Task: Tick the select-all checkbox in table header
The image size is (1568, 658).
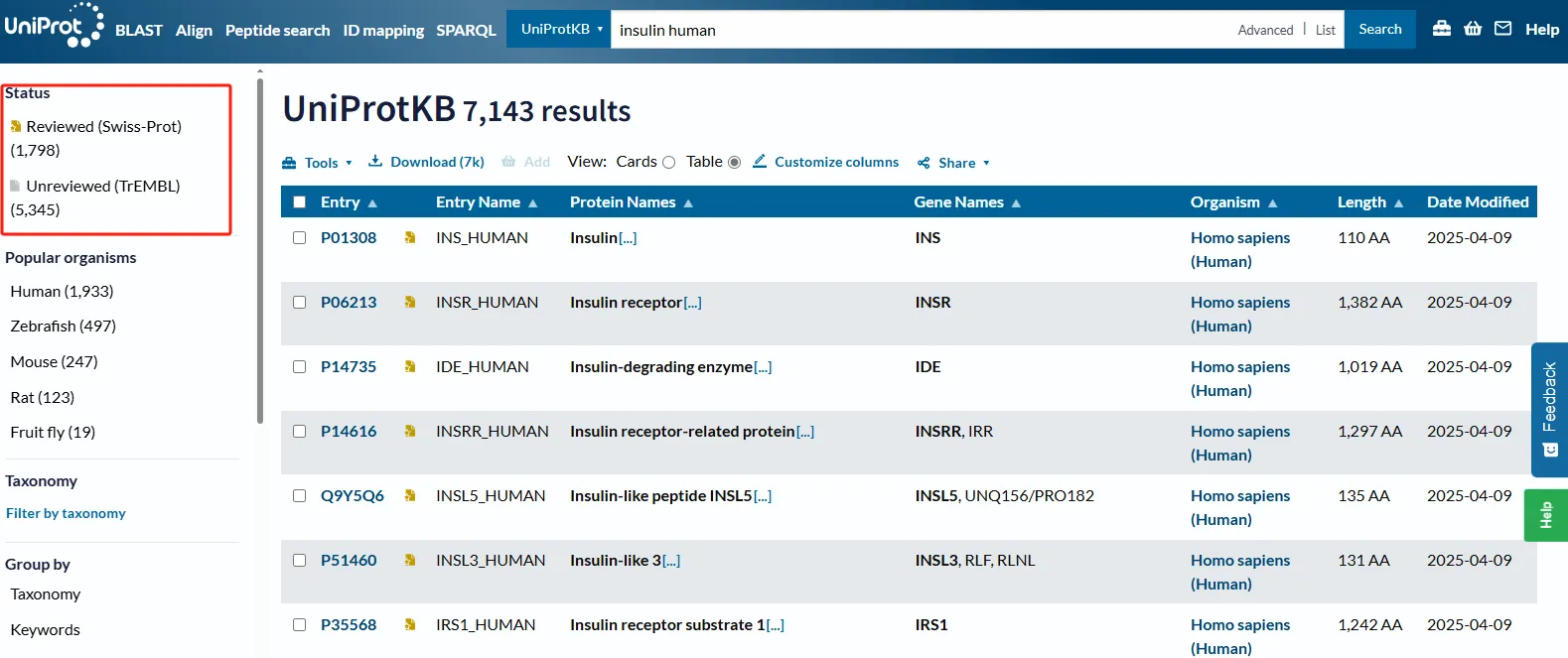Action: pos(299,202)
